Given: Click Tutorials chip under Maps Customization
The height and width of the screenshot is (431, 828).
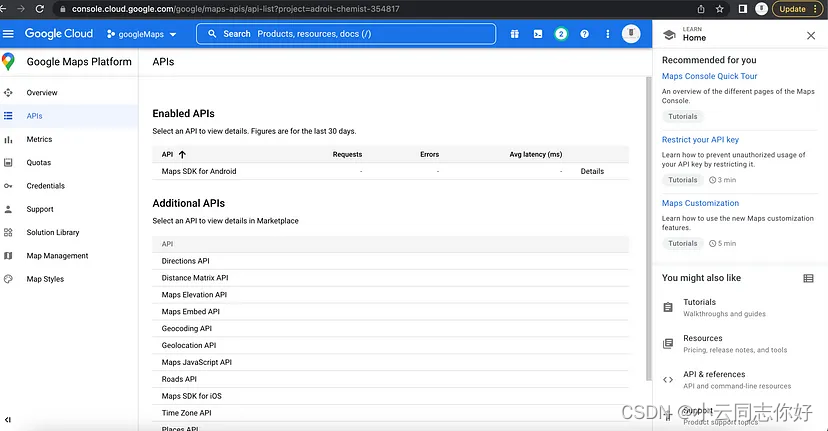Looking at the screenshot, I should point(682,243).
